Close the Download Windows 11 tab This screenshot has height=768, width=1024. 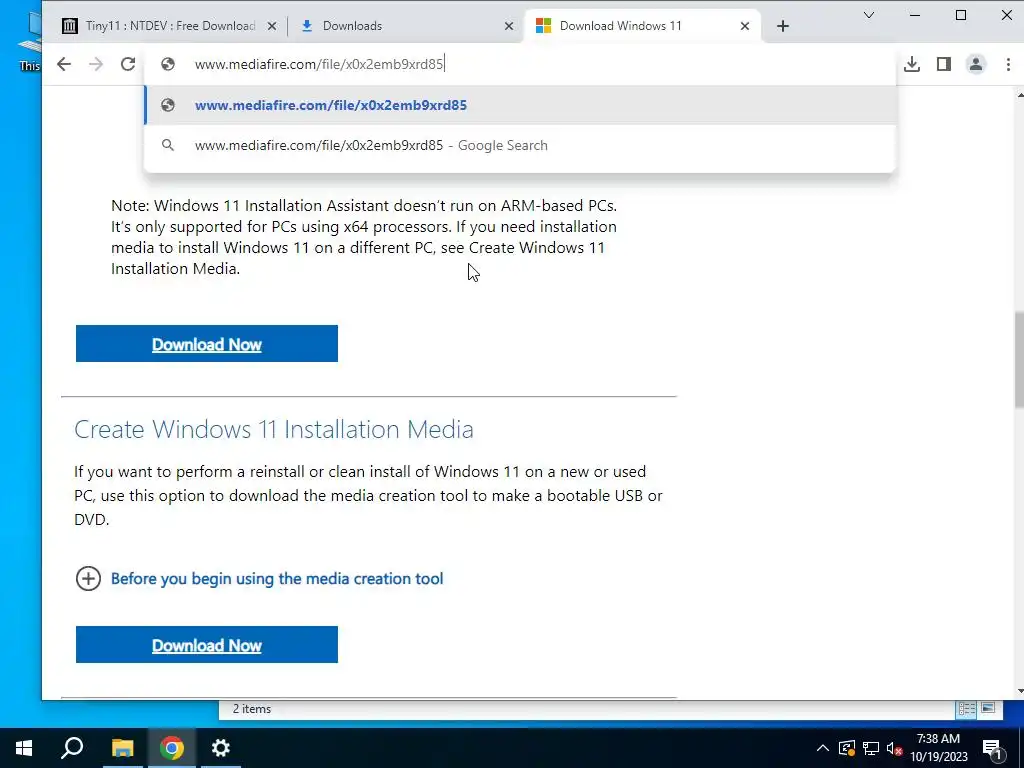pos(744,26)
